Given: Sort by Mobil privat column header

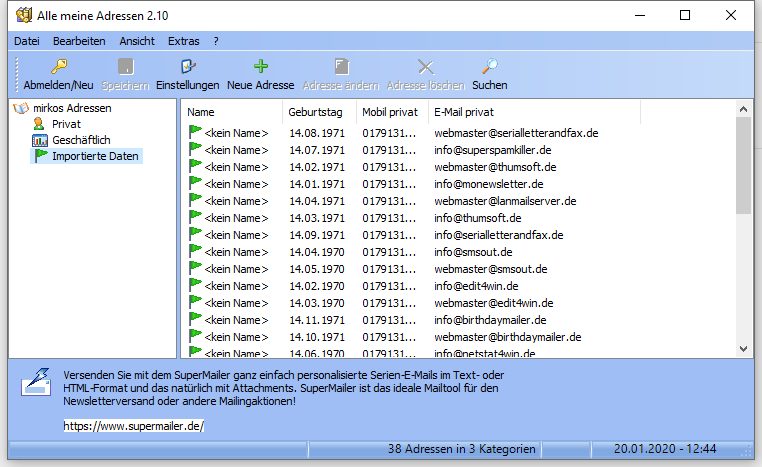Looking at the screenshot, I should (x=392, y=112).
